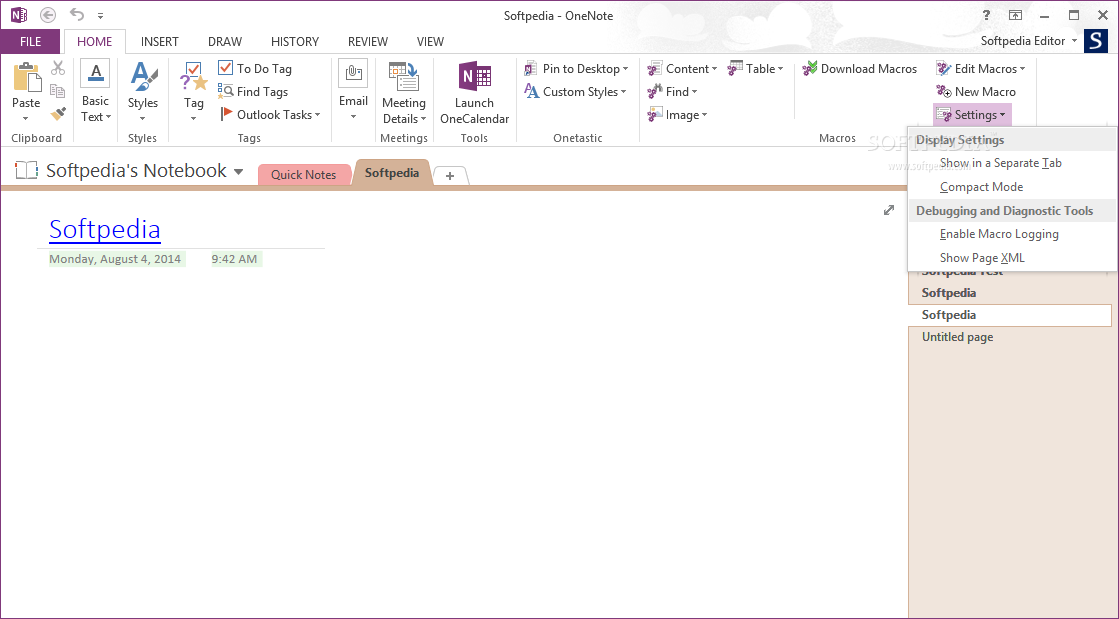Add a new section with plus tab
The width and height of the screenshot is (1119, 619).
point(450,176)
